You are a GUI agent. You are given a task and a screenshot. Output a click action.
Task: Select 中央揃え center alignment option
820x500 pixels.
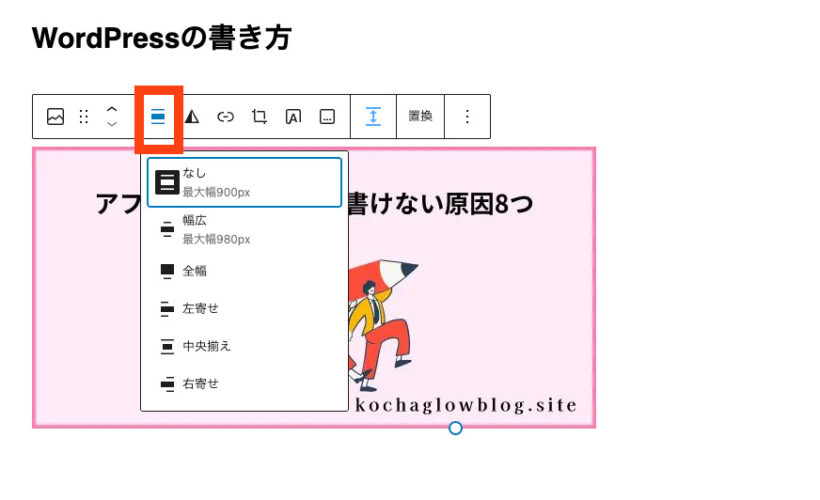pos(244,346)
